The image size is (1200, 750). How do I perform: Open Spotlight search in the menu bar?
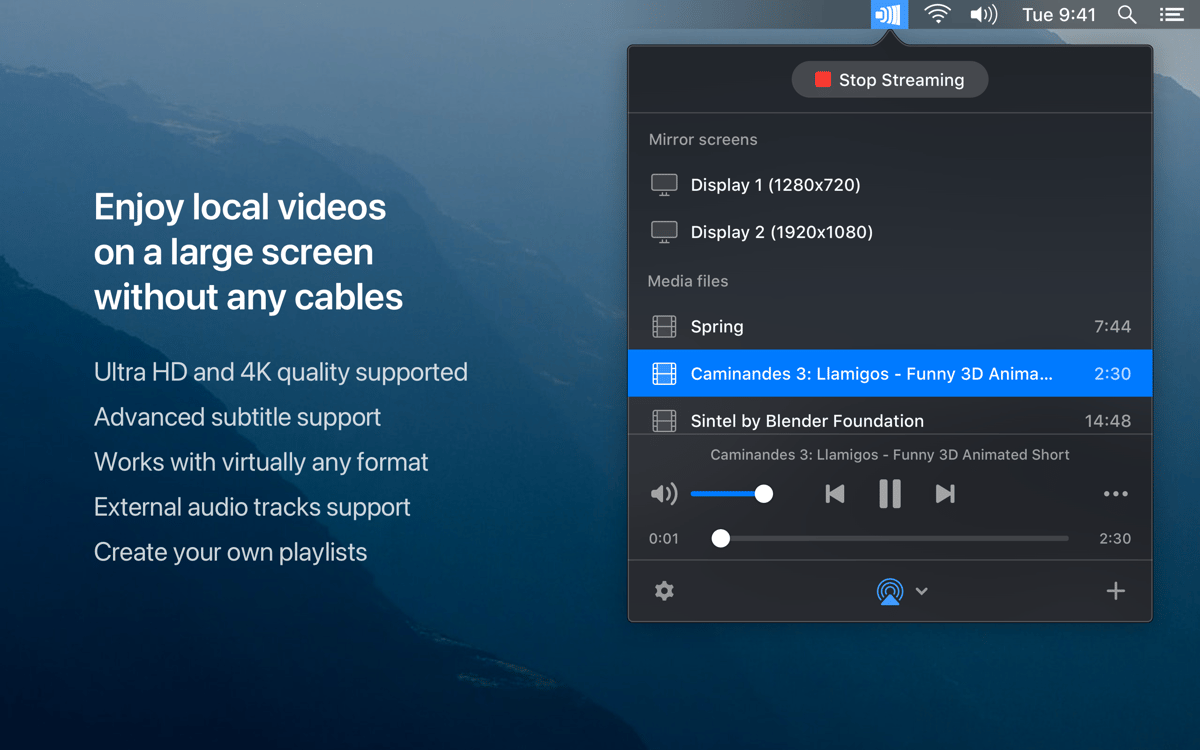point(1127,15)
